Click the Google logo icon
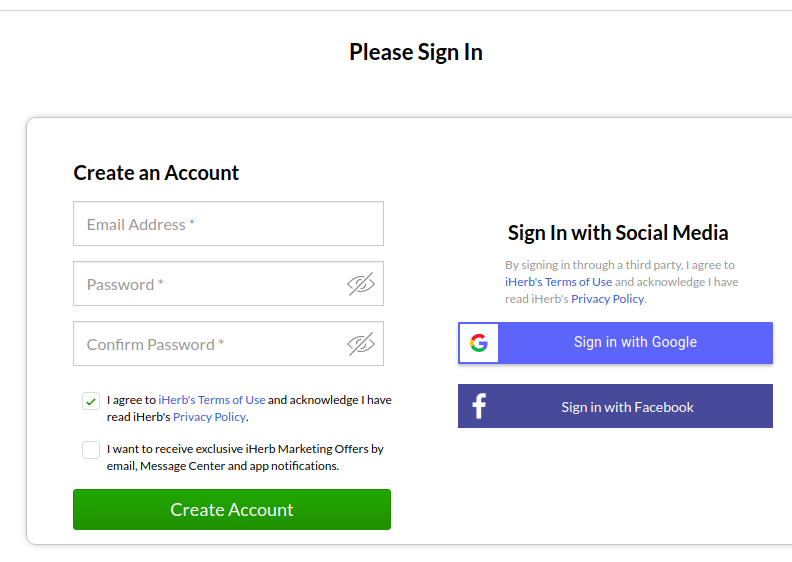 [x=479, y=343]
